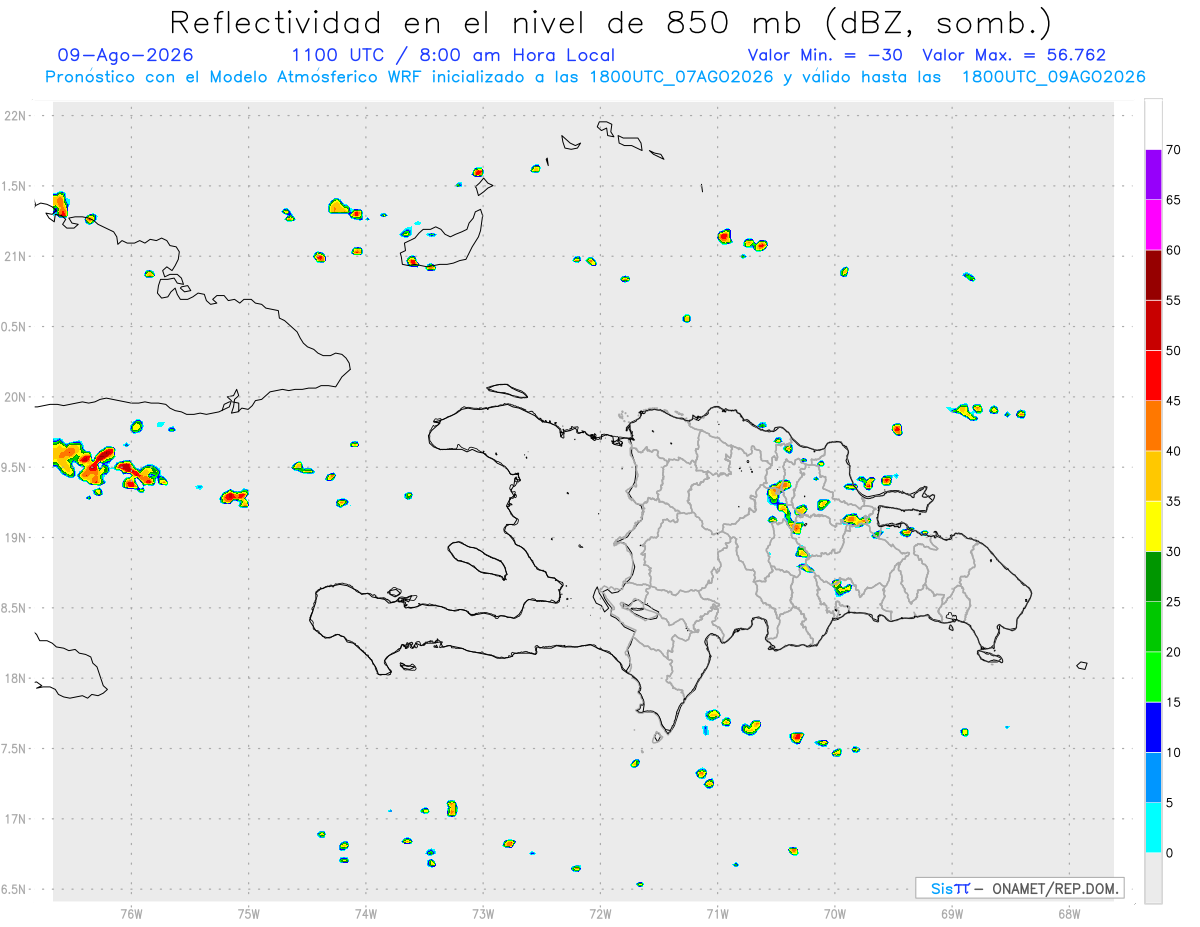This screenshot has width=1200, height=927.
Task: Click the latitude label '20N'
Action: point(17,397)
